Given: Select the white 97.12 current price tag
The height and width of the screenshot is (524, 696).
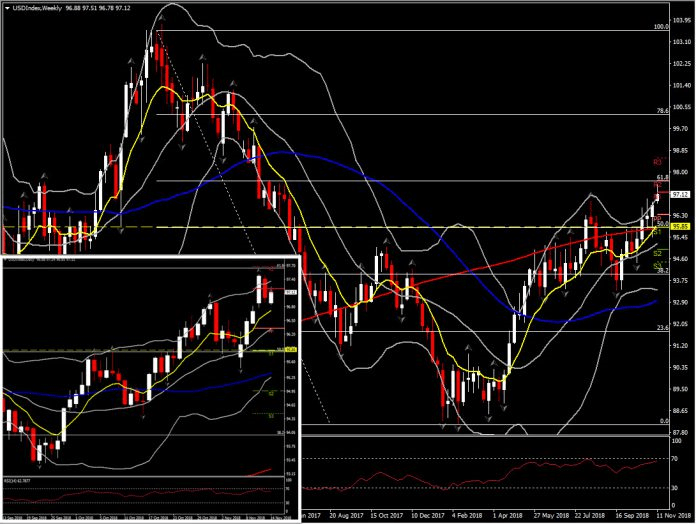Looking at the screenshot, I should (x=680, y=194).
